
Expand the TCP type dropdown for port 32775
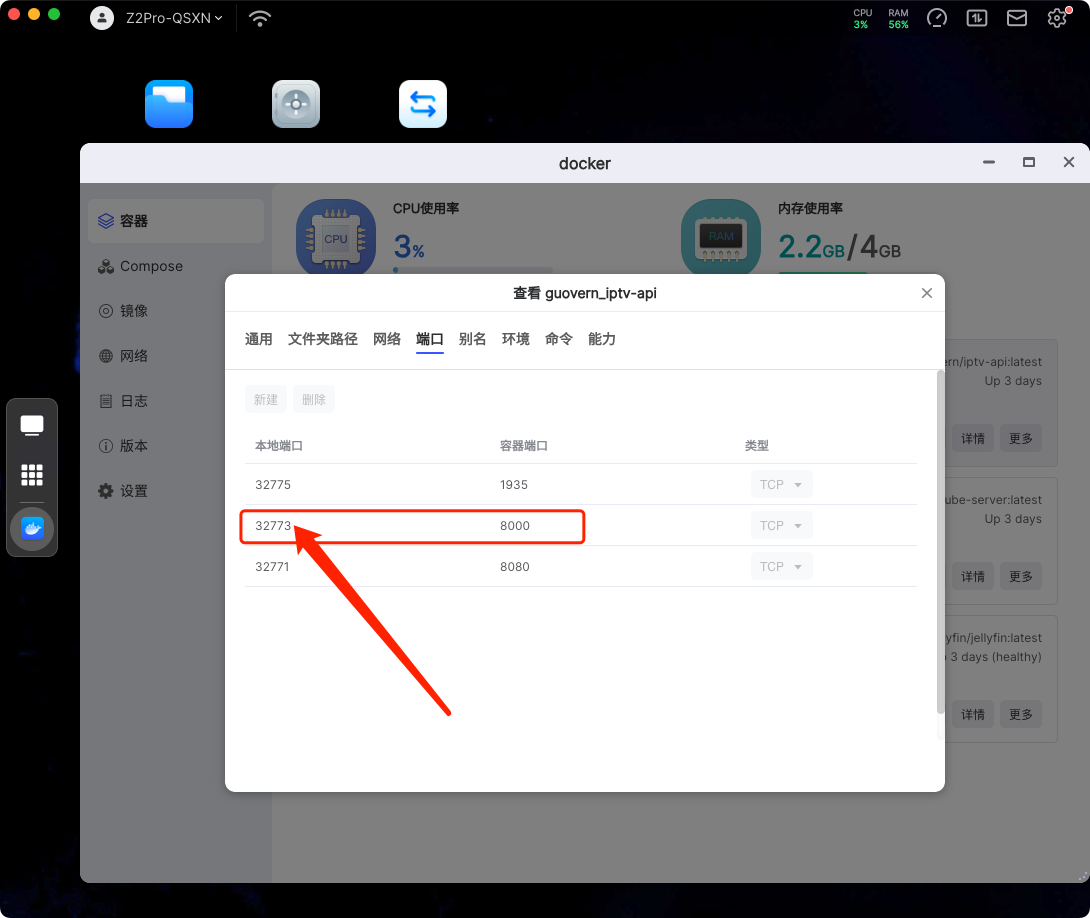point(781,485)
